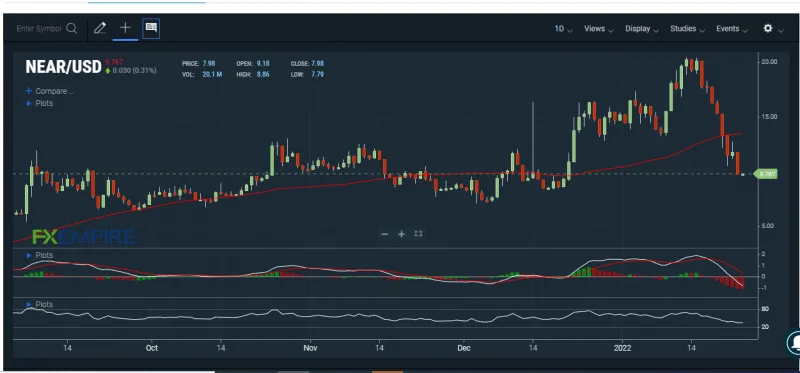
Task: Click the 15.00 price axis label
Action: coord(769,116)
